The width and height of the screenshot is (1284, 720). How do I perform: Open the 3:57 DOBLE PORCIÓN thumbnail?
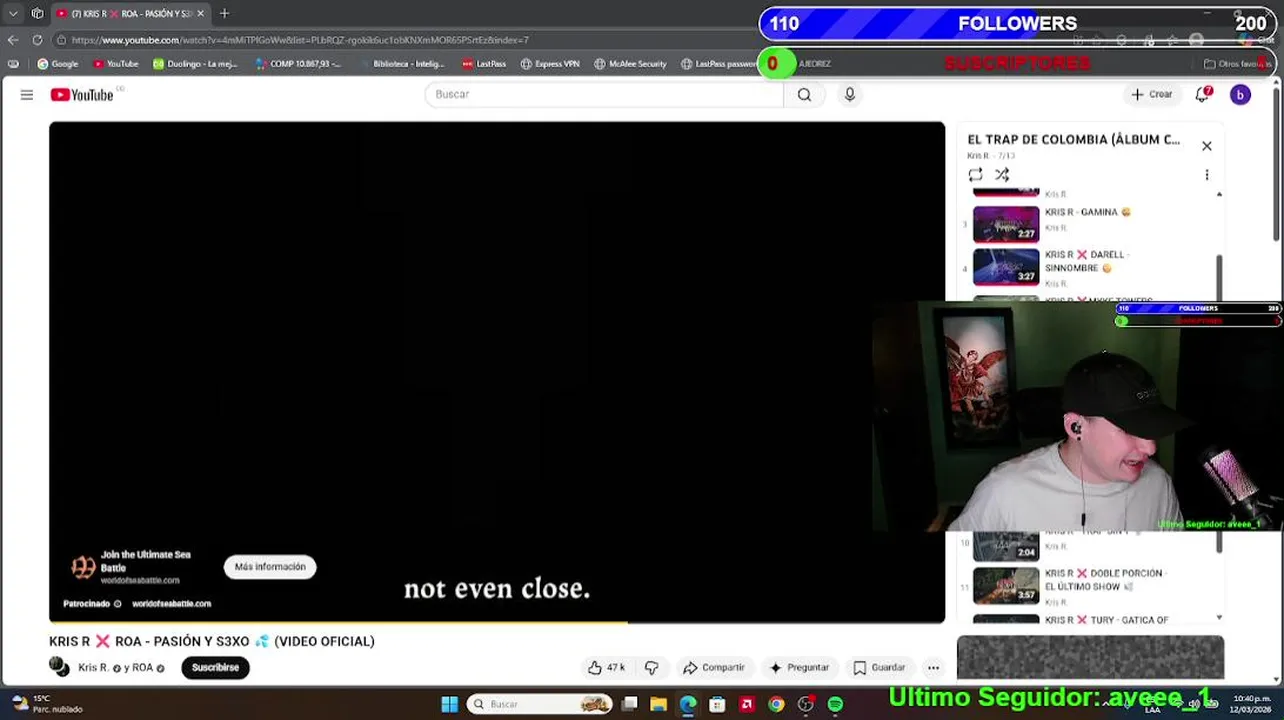[1006, 586]
